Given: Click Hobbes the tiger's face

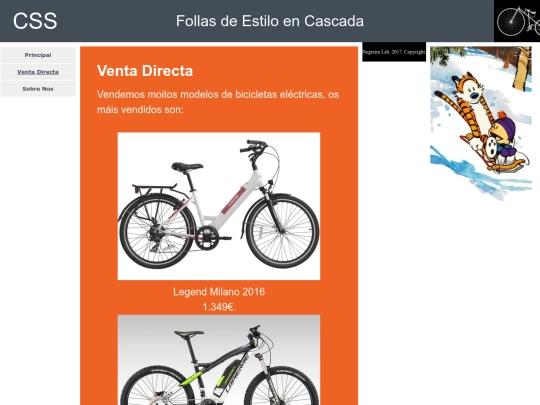Looking at the screenshot, I should pos(472,90).
